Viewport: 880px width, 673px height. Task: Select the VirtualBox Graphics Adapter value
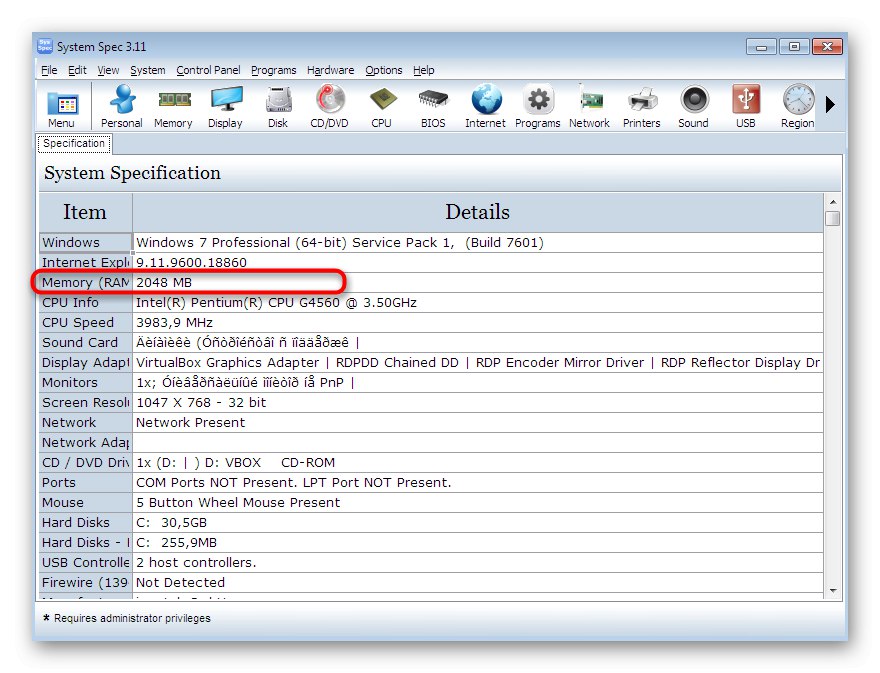click(478, 363)
